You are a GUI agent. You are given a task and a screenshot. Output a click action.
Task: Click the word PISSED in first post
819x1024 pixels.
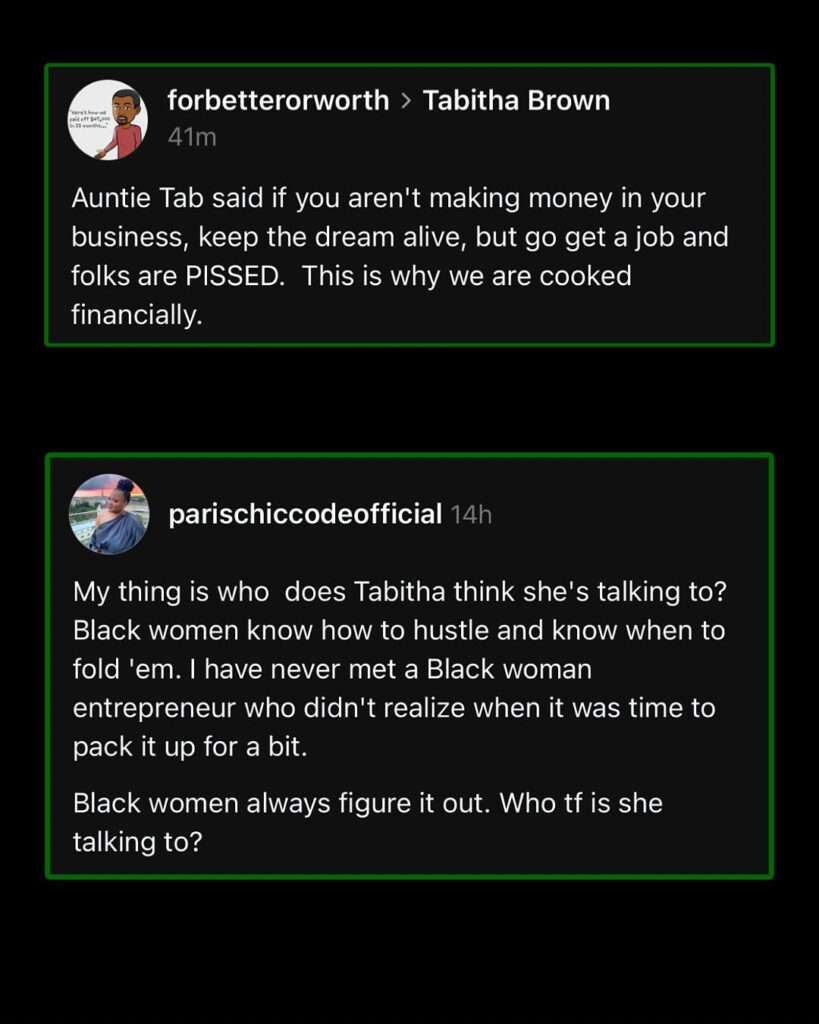239,276
